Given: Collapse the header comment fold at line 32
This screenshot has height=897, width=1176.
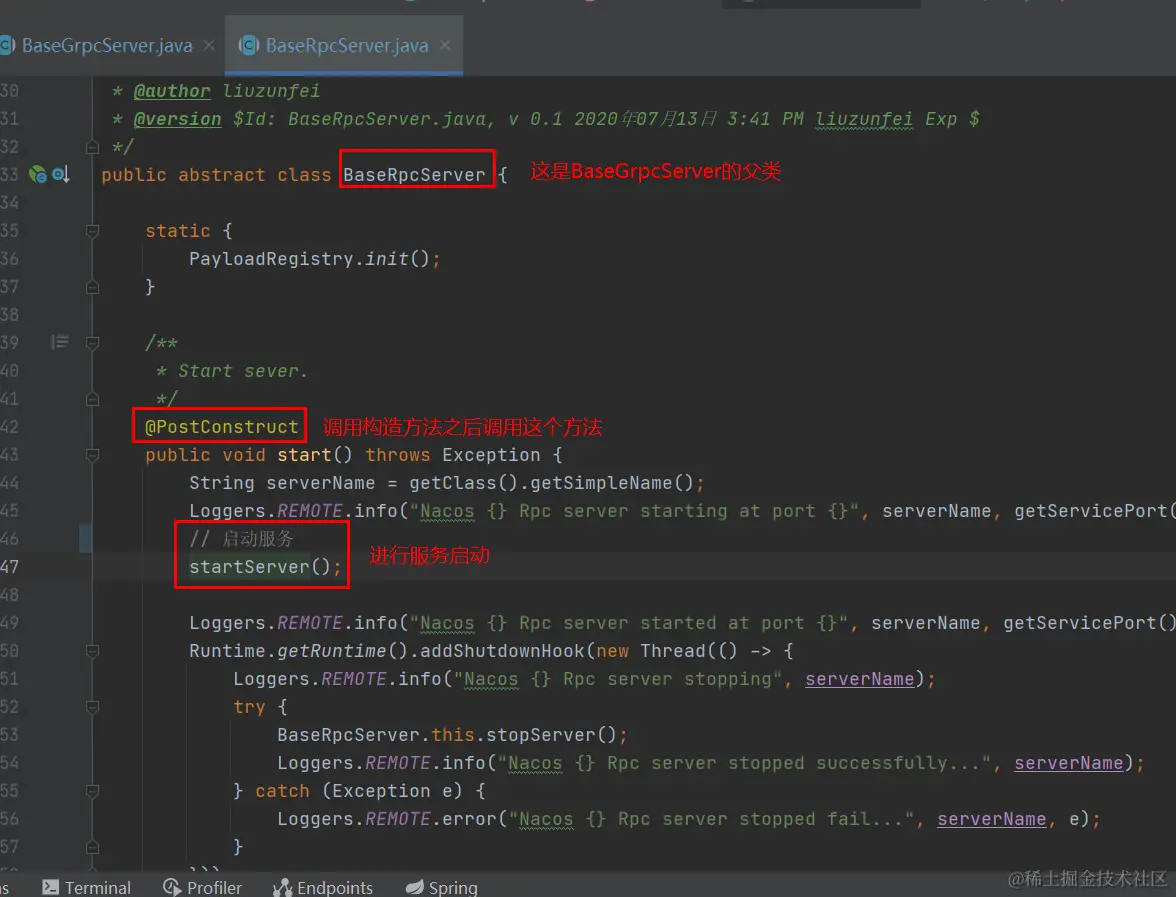Looking at the screenshot, I should click(x=92, y=147).
